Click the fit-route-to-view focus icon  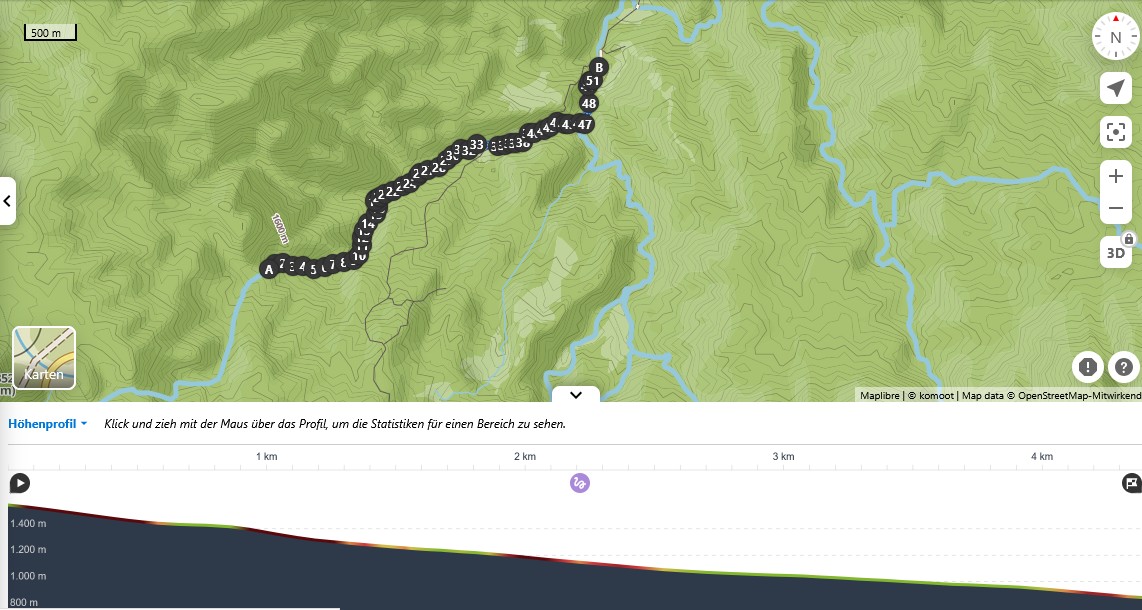pyautogui.click(x=1115, y=132)
